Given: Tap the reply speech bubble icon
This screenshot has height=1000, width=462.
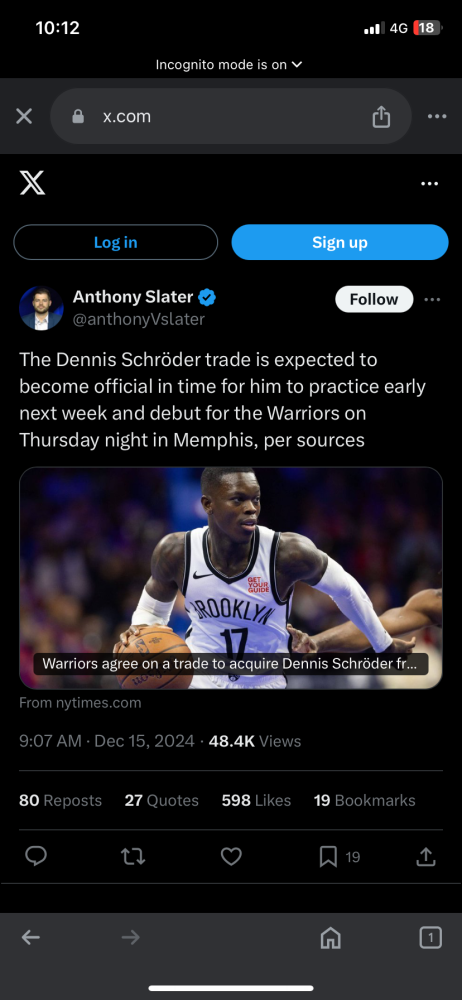Looking at the screenshot, I should click(36, 857).
